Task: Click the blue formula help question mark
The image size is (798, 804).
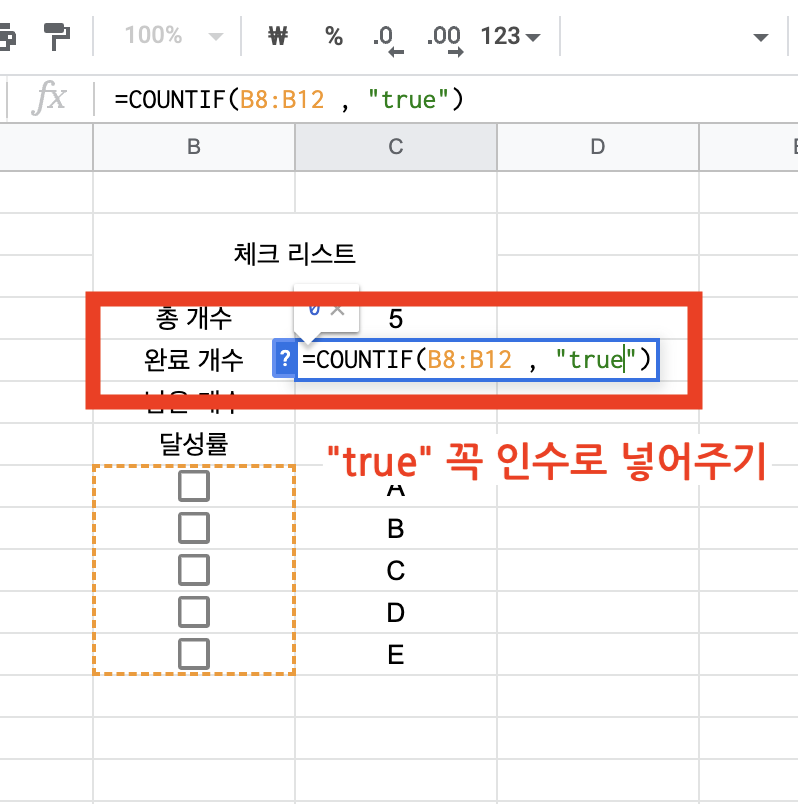Action: (x=285, y=358)
